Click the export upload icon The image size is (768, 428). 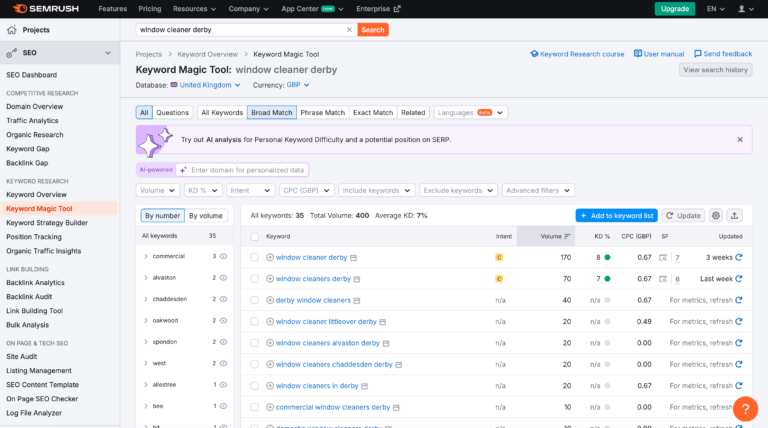734,215
